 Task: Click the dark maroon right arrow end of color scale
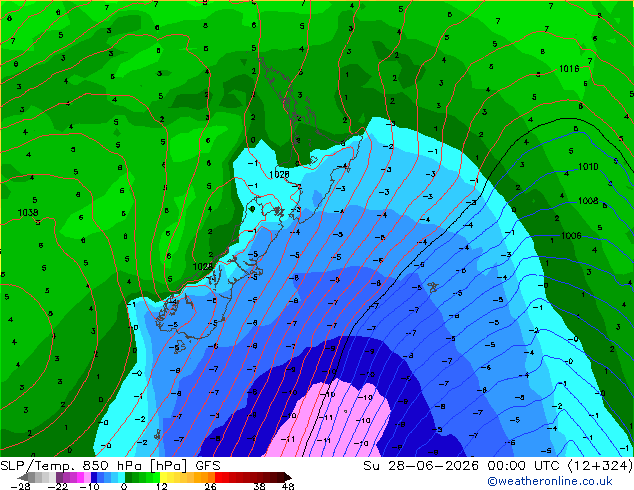[288, 478]
